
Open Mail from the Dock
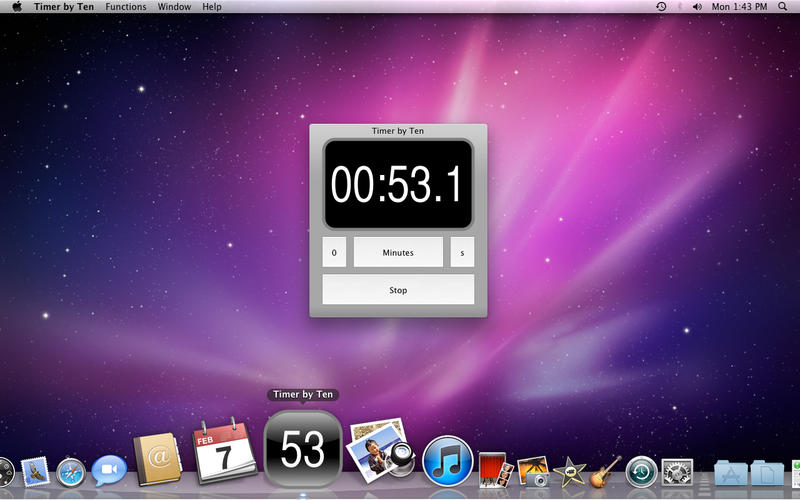coord(36,470)
